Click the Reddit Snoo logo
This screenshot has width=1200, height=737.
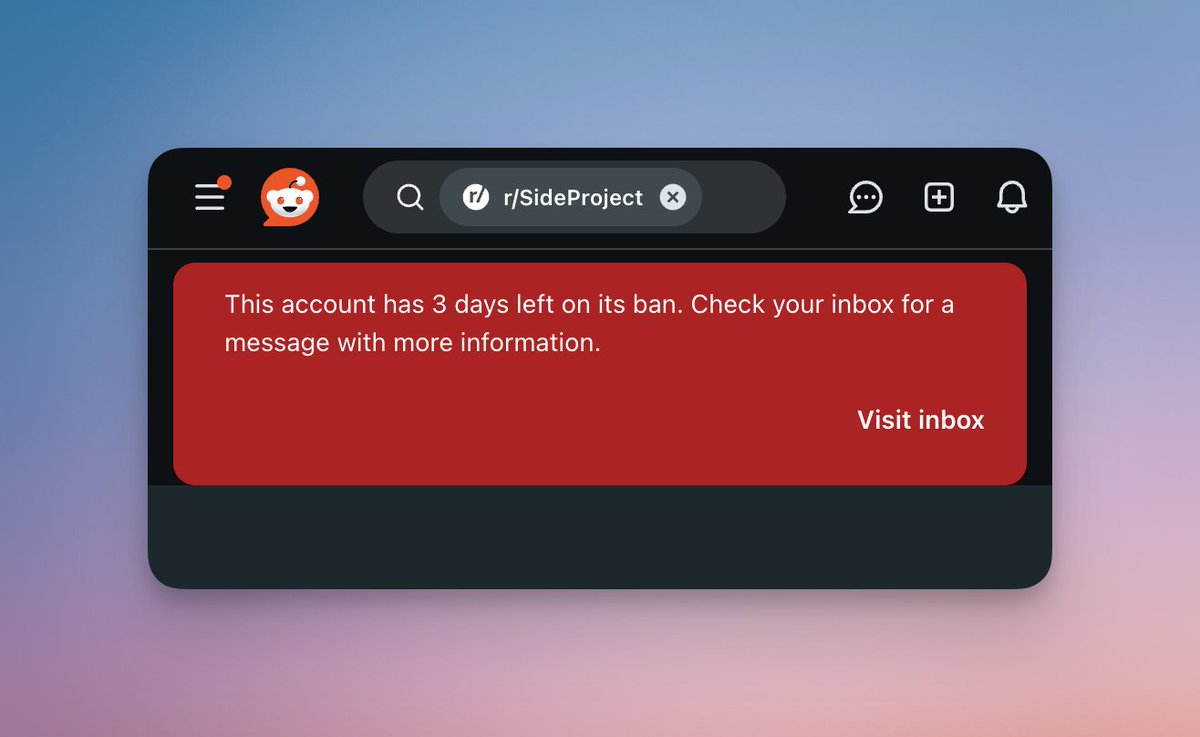(290, 197)
